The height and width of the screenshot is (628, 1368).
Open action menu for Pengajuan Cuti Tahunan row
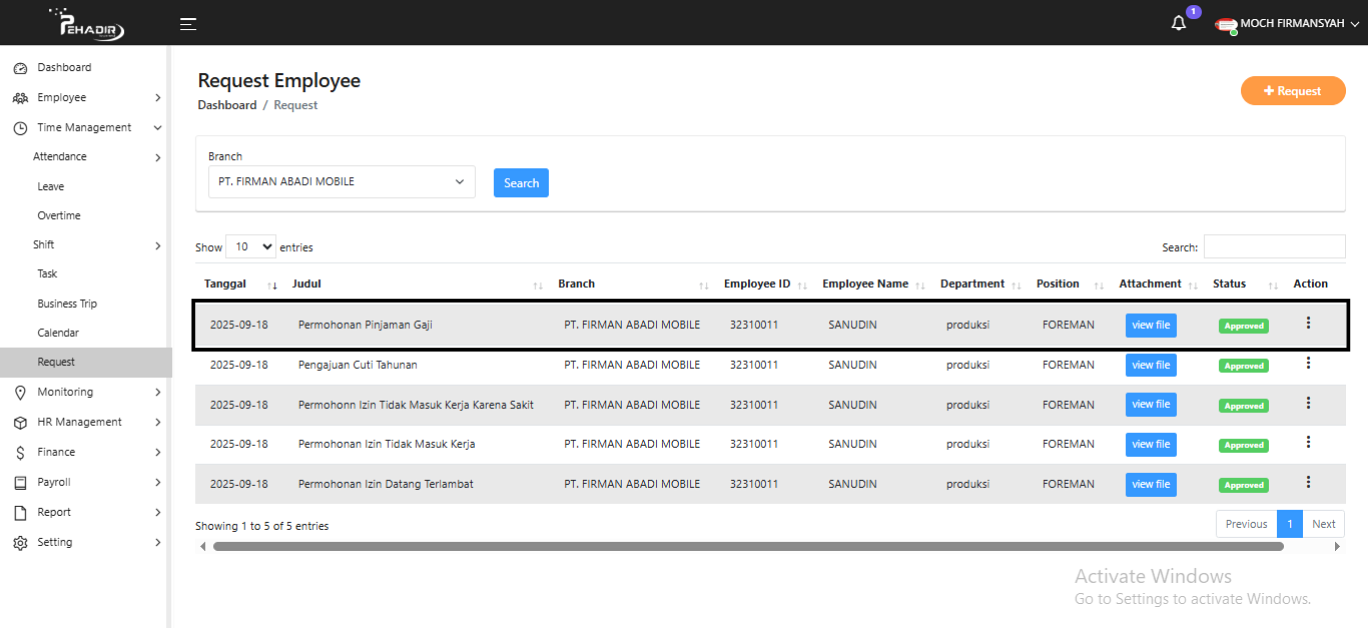[x=1308, y=363]
